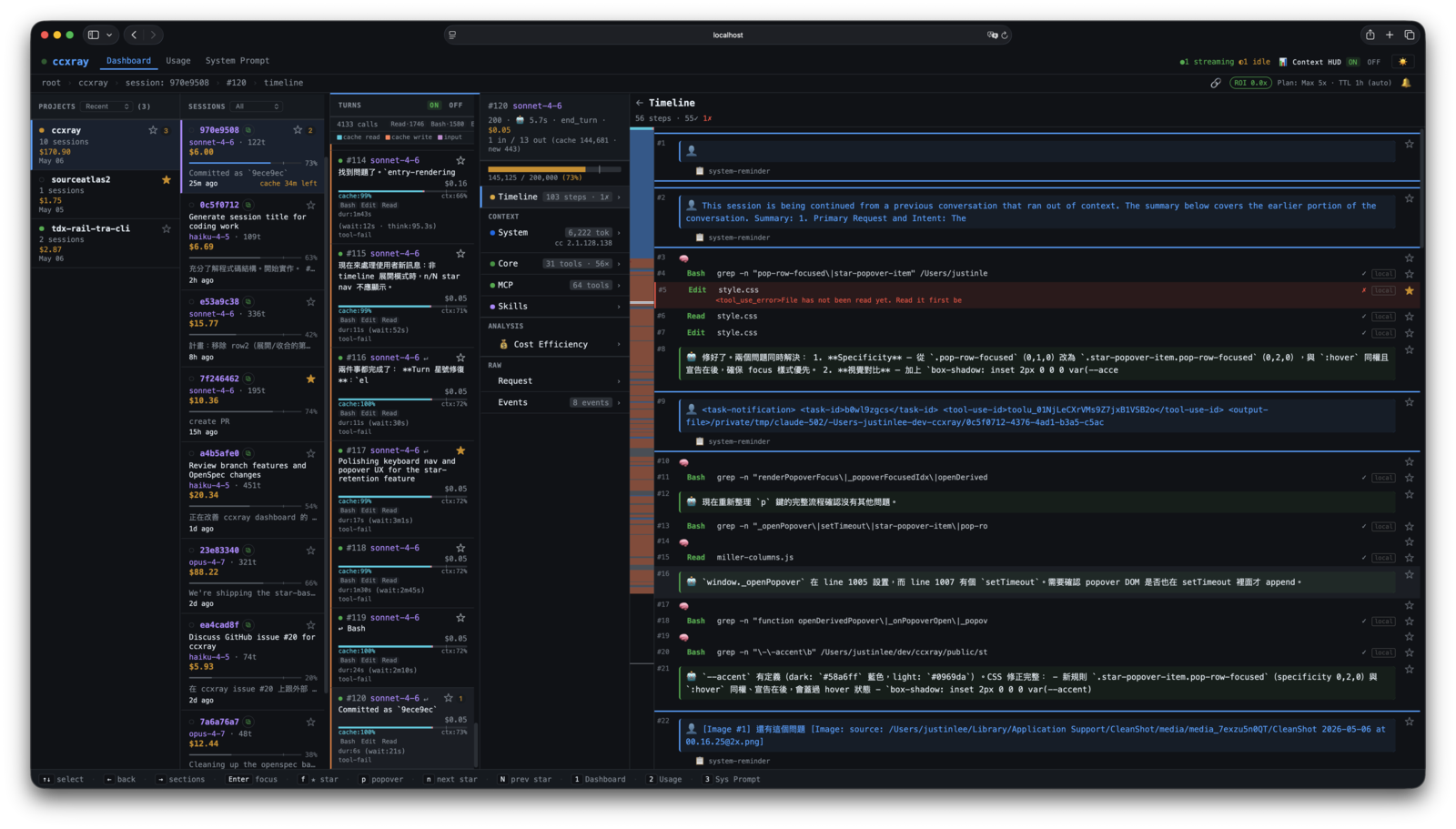Open a new browser tab with plus icon
Image resolution: width=1456 pixels, height=829 pixels.
(x=1390, y=35)
